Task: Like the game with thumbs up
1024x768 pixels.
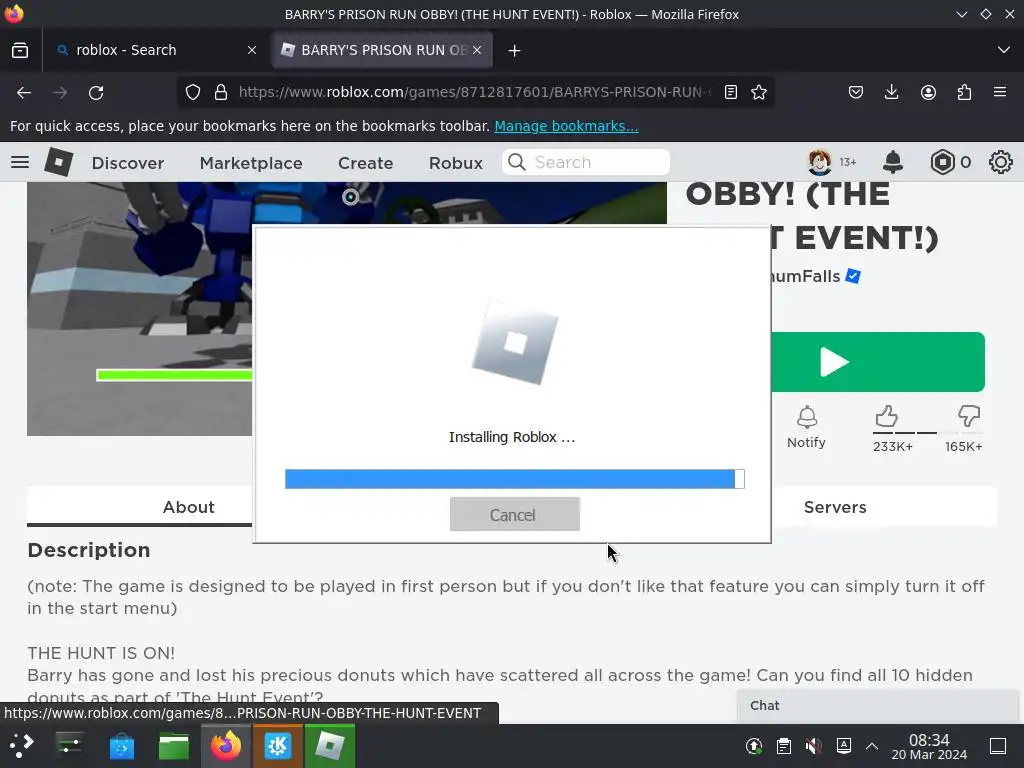Action: [x=887, y=416]
